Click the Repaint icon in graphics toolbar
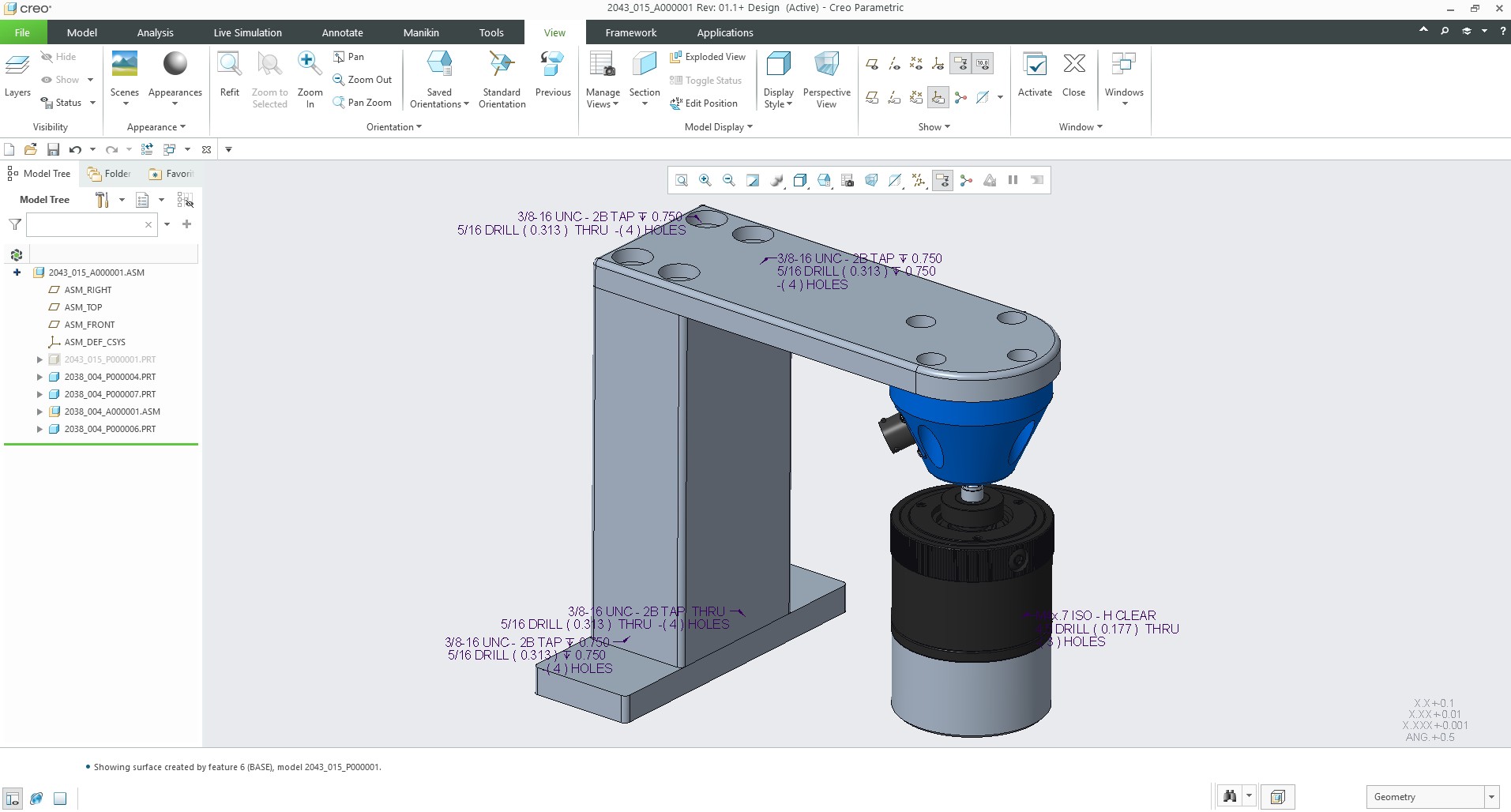1511x812 pixels. pos(753,180)
